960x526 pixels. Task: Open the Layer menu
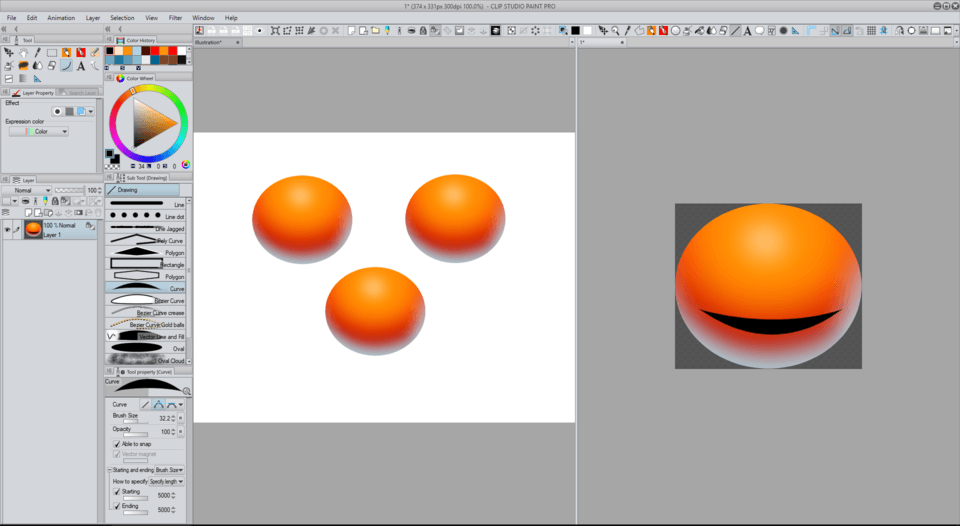[92, 18]
